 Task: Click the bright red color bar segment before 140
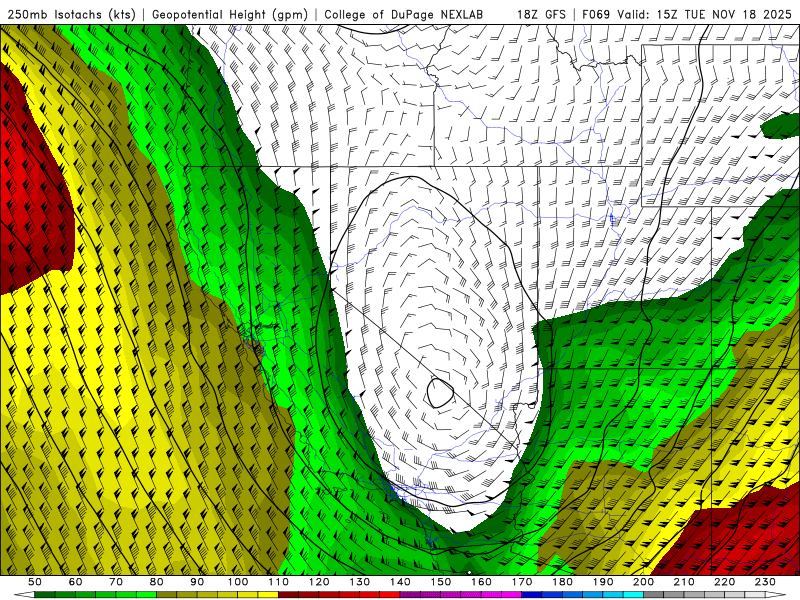390,595
